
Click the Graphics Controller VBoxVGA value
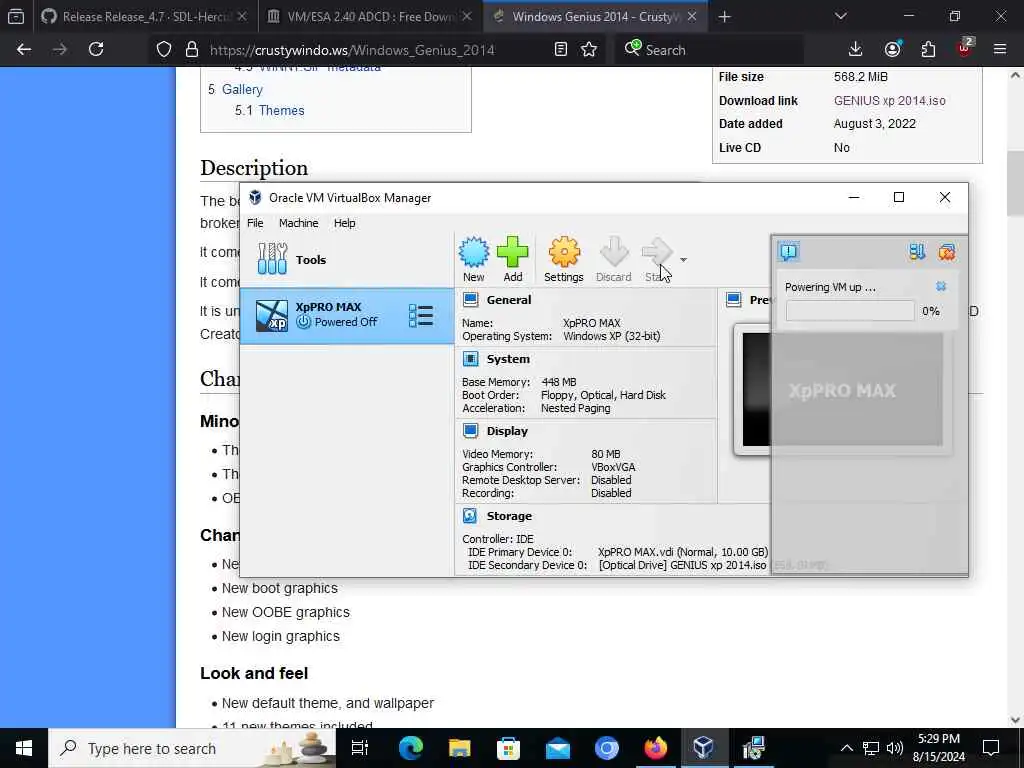pyautogui.click(x=613, y=467)
